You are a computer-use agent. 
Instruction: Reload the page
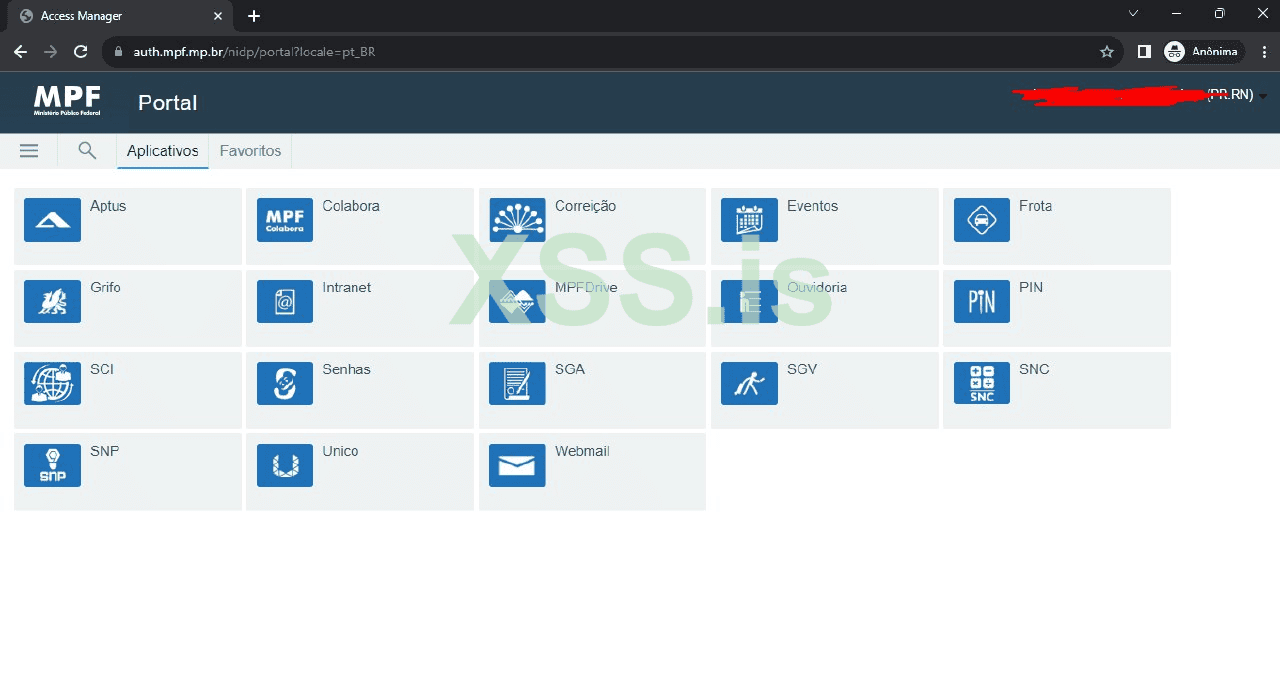coord(81,52)
